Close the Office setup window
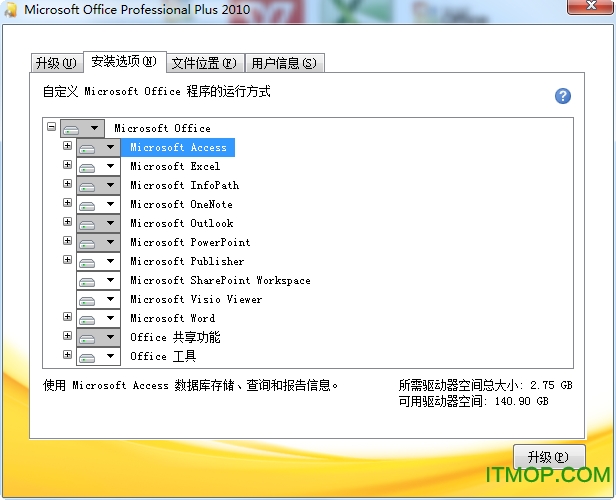 click(590, 5)
